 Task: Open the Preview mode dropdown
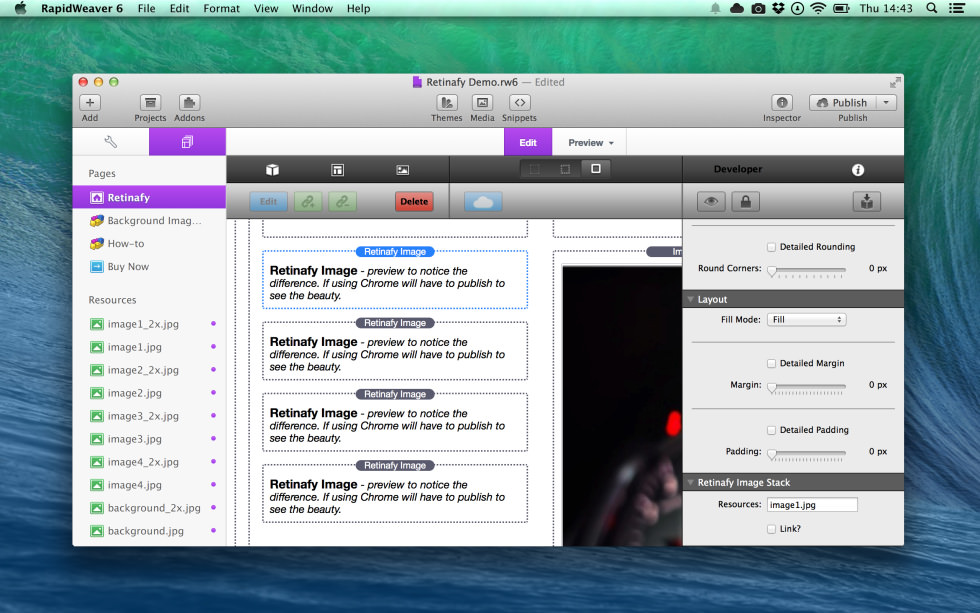click(x=590, y=142)
